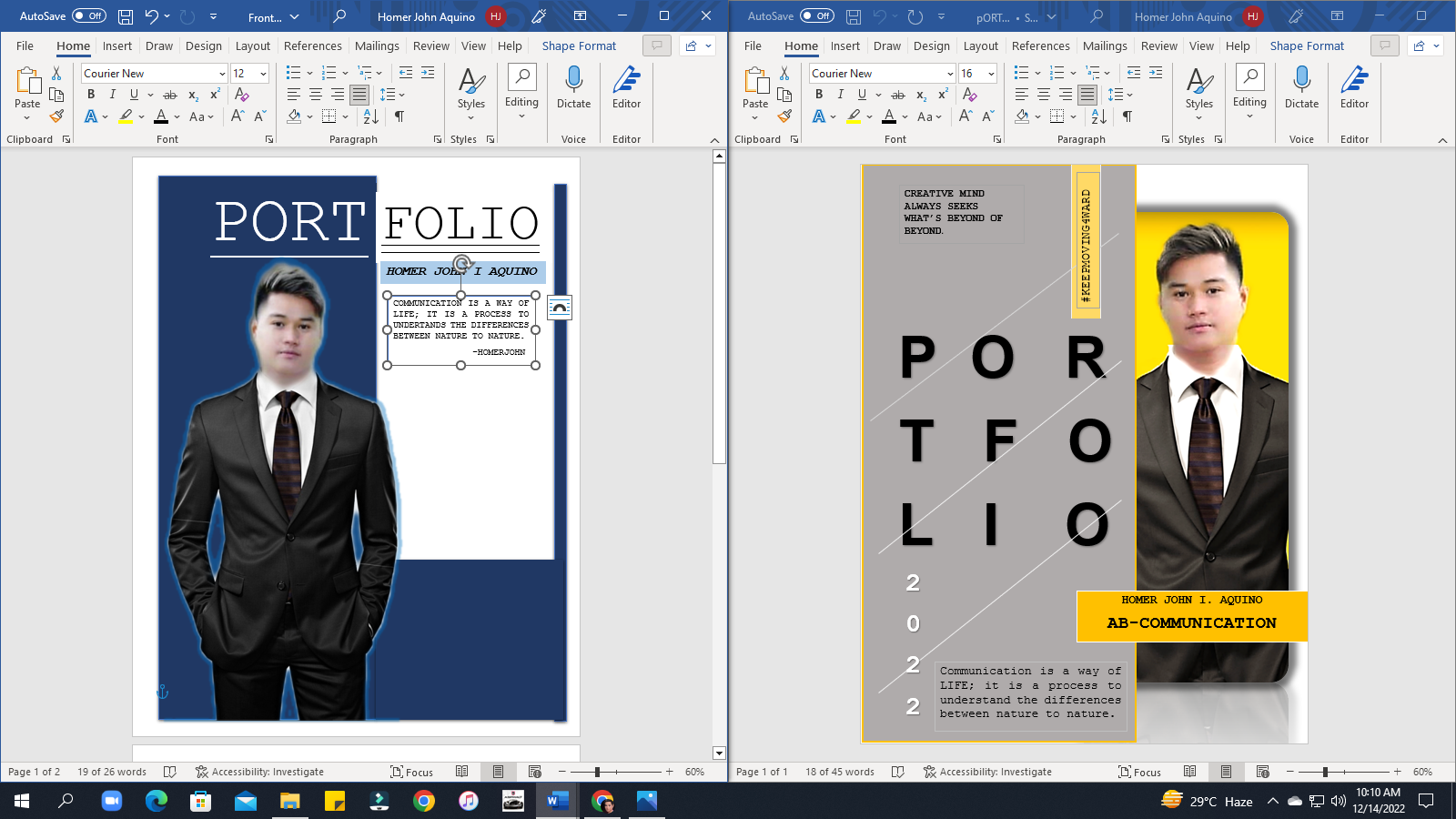Click '19 of 26 words' word count
1456x819 pixels.
point(112,772)
